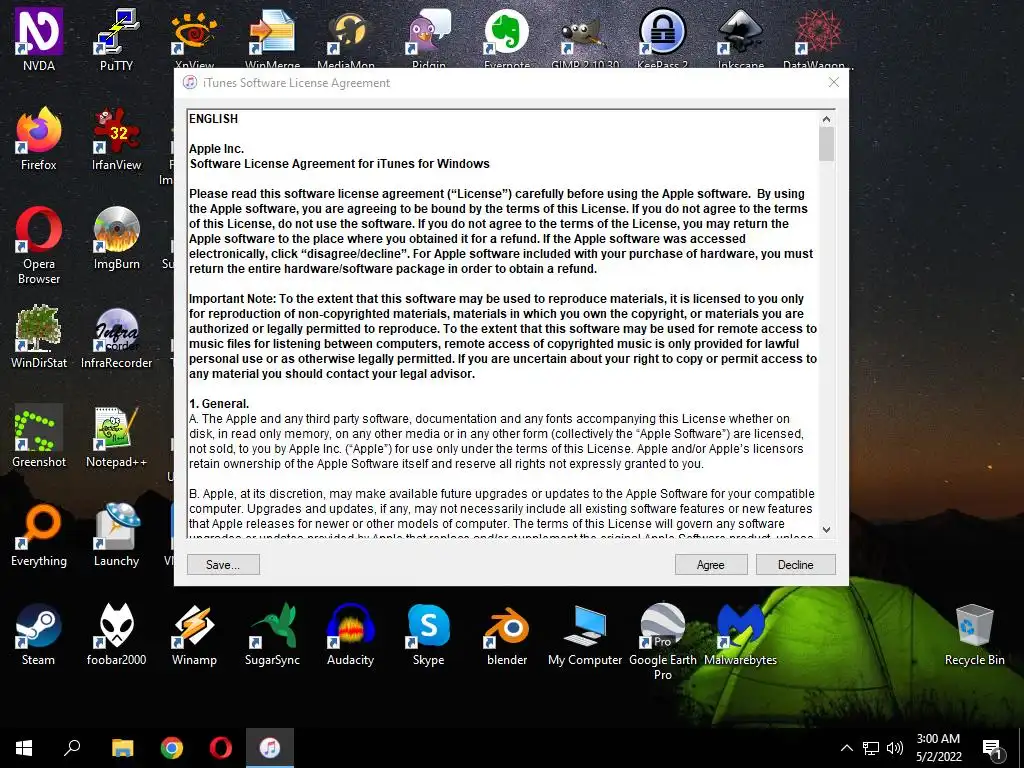This screenshot has height=768, width=1024.
Task: Select the DataWagon desktop icon
Action: click(818, 39)
